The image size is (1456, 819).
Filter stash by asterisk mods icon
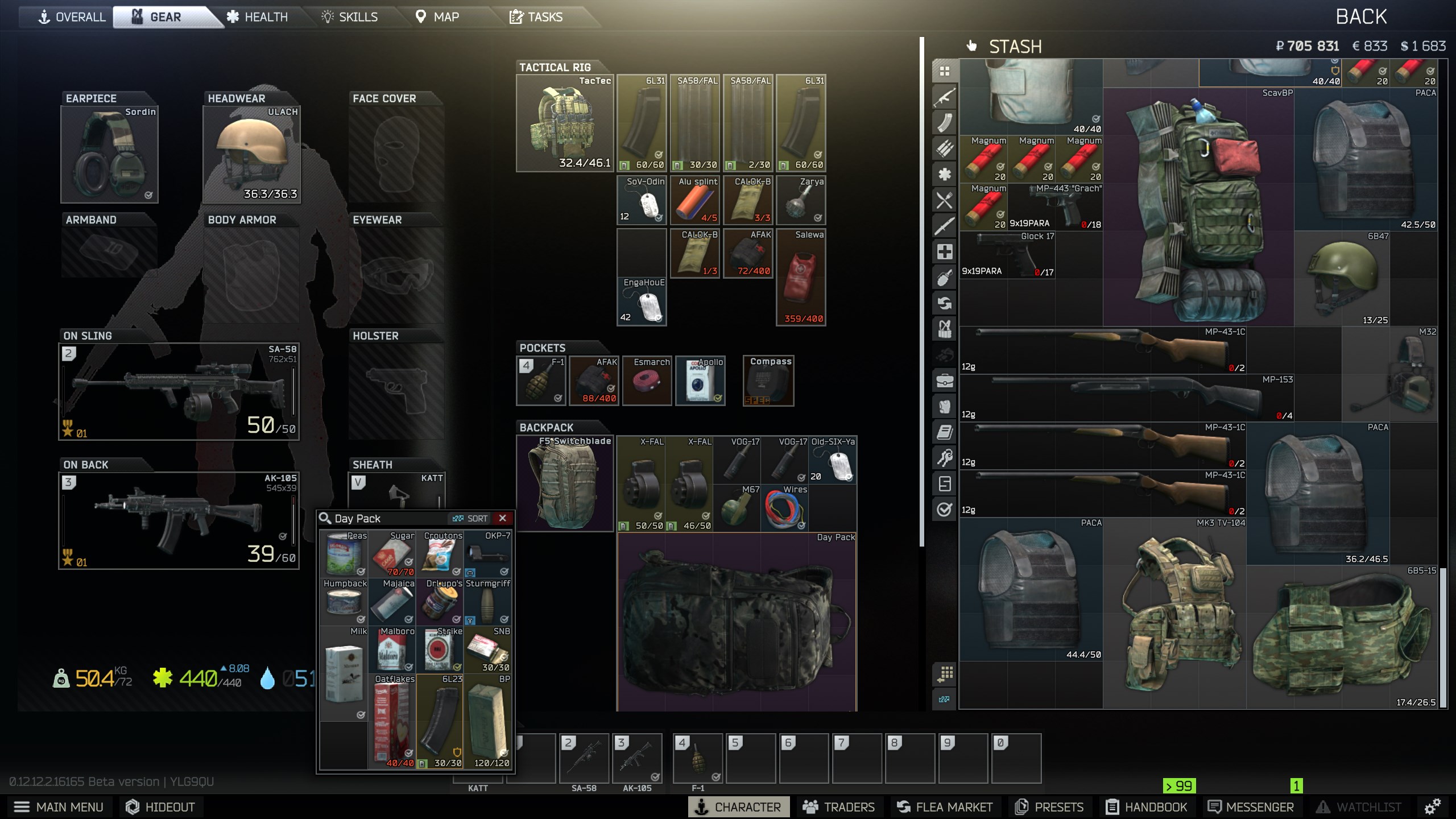[x=945, y=175]
